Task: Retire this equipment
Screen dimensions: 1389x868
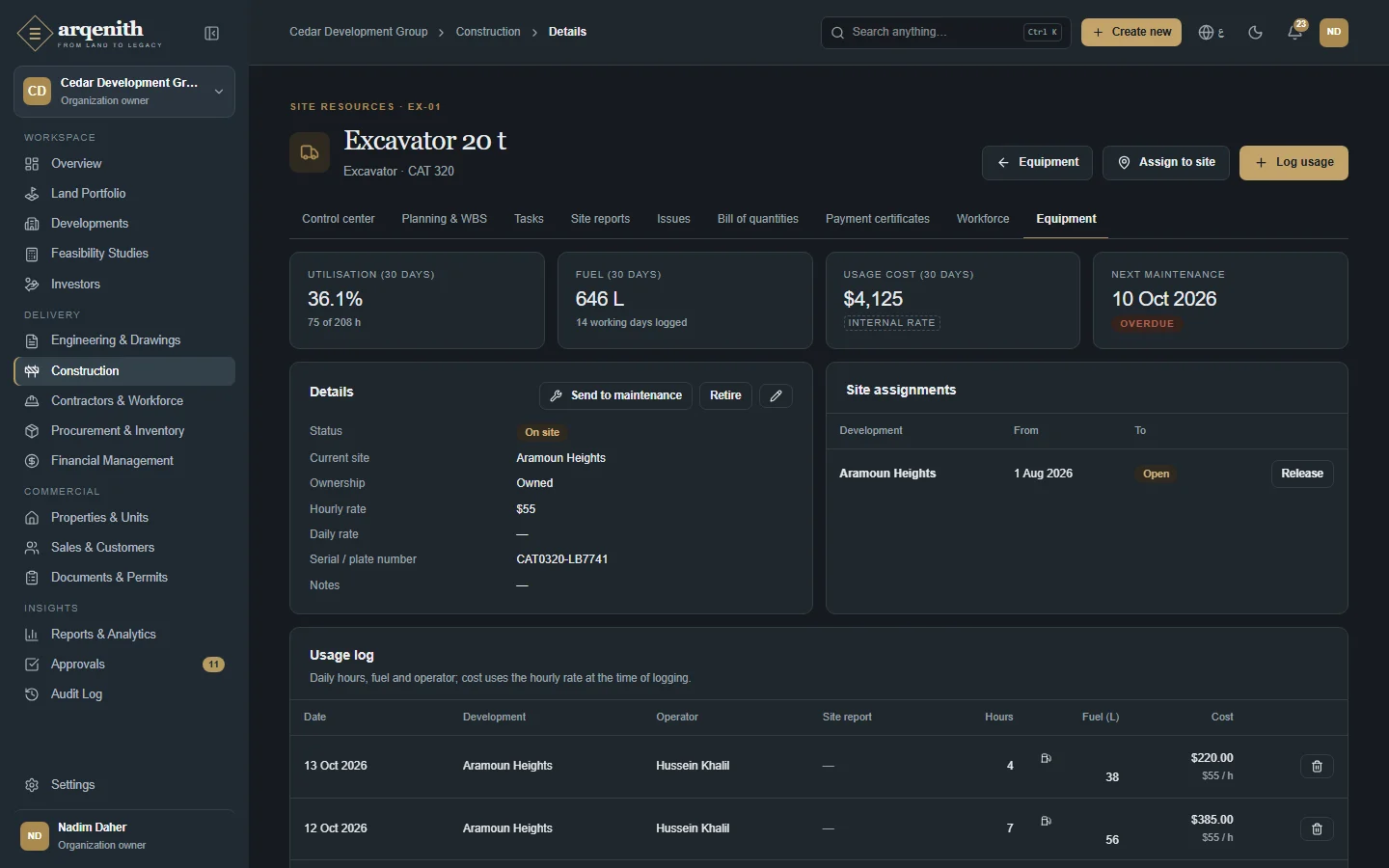Action: point(725,395)
